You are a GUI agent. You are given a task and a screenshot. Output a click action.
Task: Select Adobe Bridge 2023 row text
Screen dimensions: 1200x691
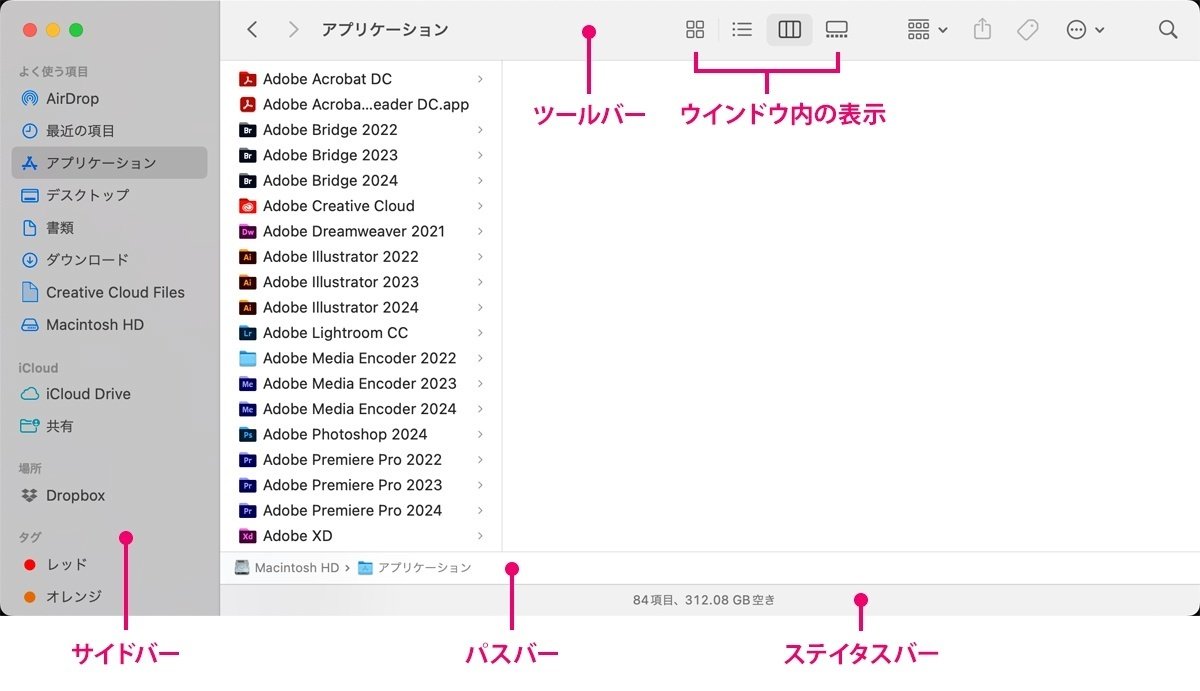click(x=330, y=155)
